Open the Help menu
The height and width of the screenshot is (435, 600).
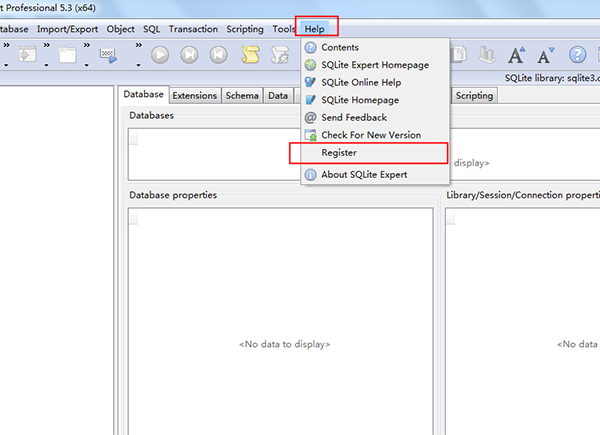pyautogui.click(x=315, y=29)
